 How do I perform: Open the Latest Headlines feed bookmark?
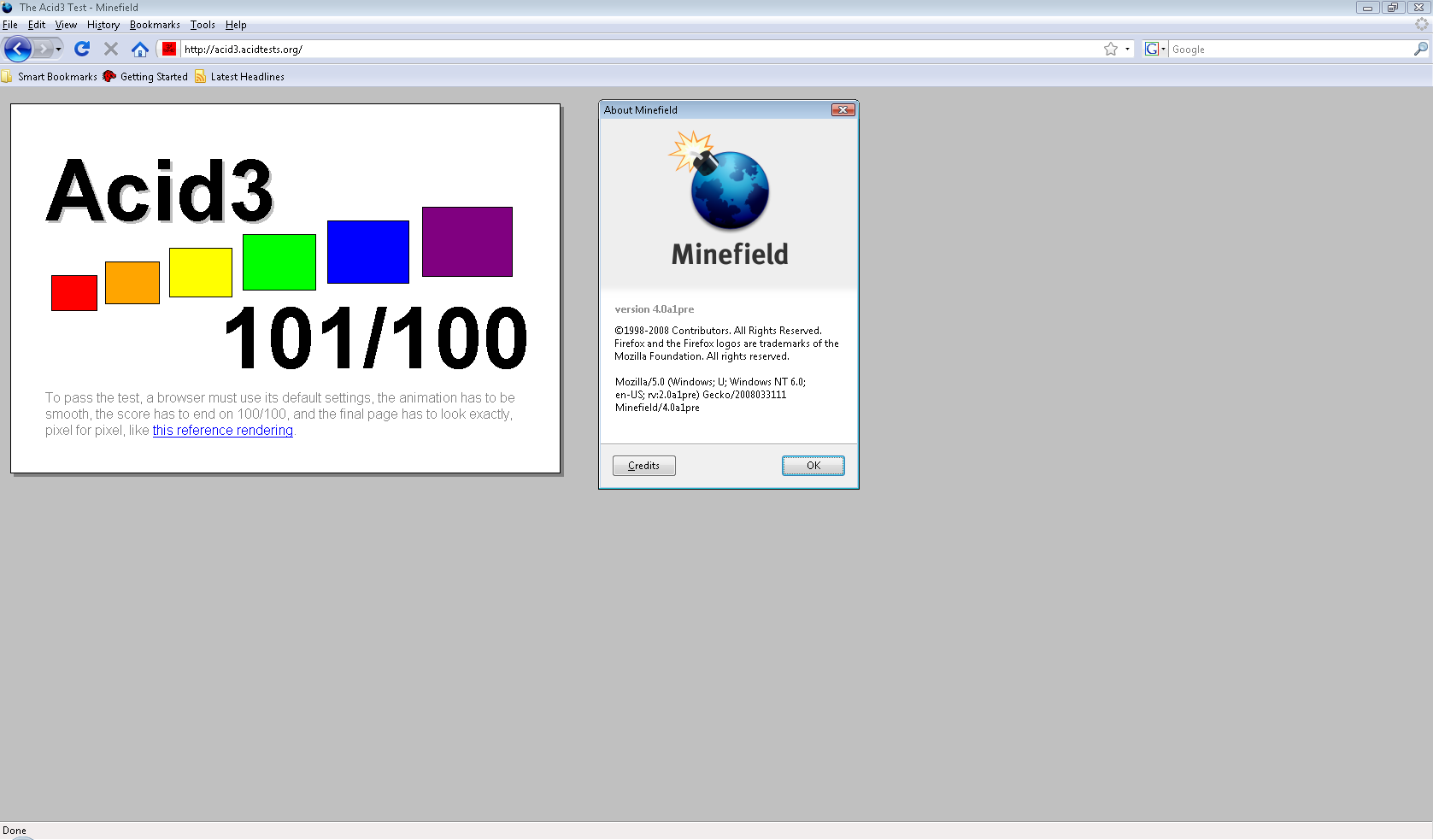tap(239, 77)
